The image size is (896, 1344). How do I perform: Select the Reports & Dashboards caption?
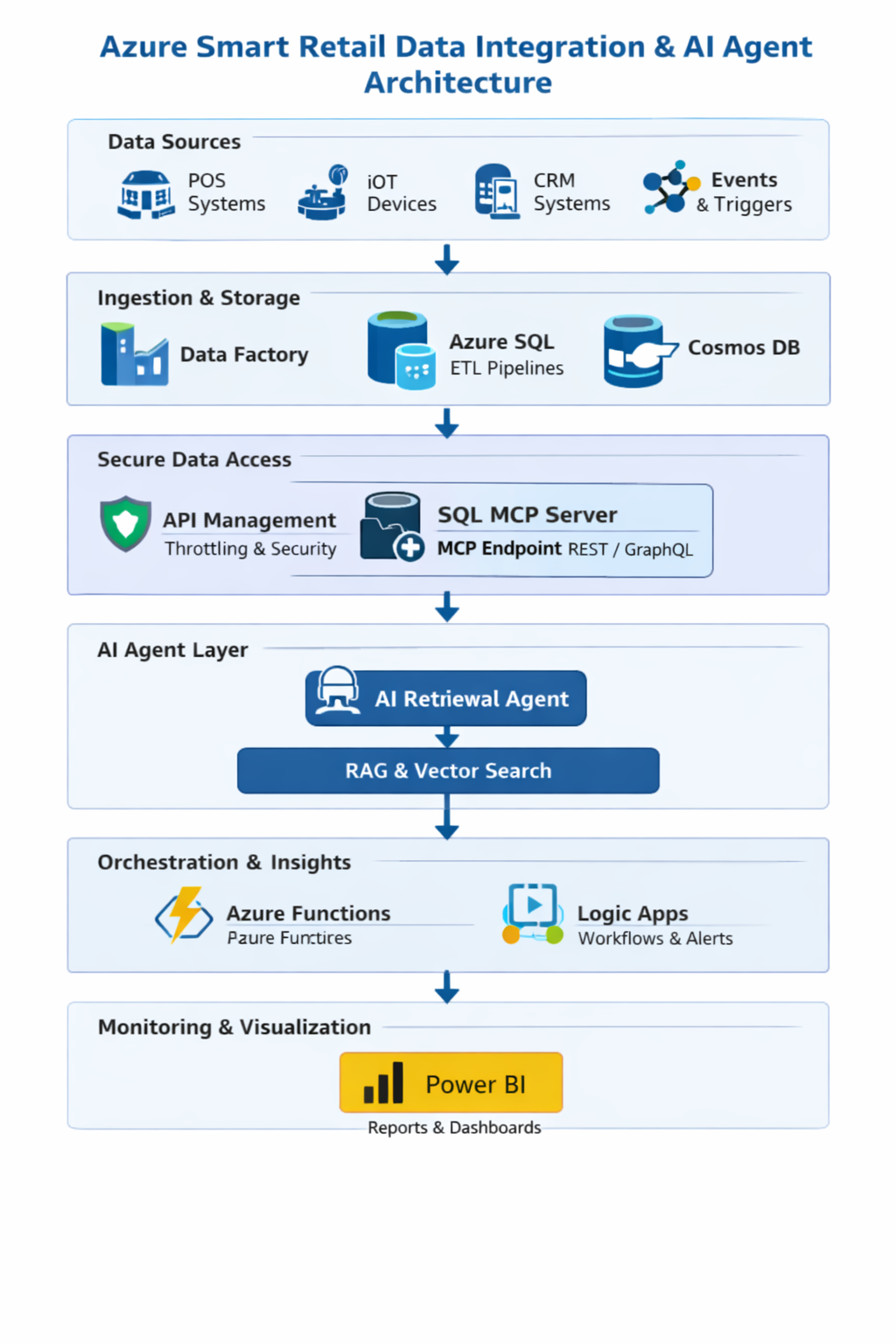click(x=454, y=1128)
